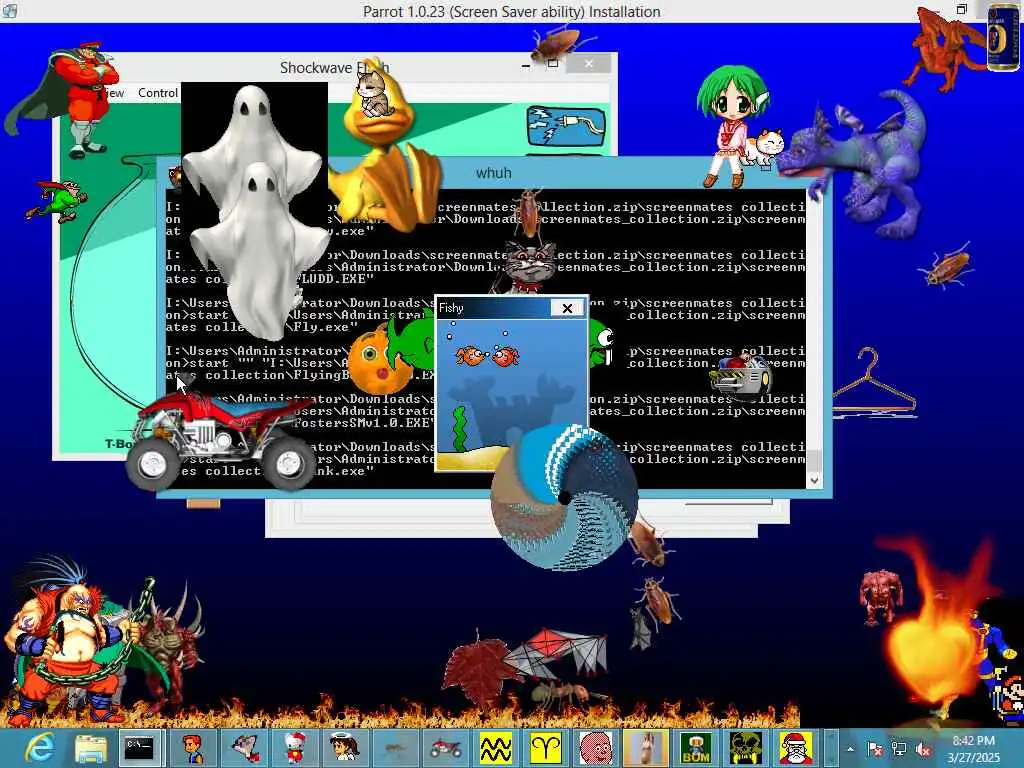Open Internet Explorer from the taskbar
The image size is (1024, 768).
click(40, 748)
